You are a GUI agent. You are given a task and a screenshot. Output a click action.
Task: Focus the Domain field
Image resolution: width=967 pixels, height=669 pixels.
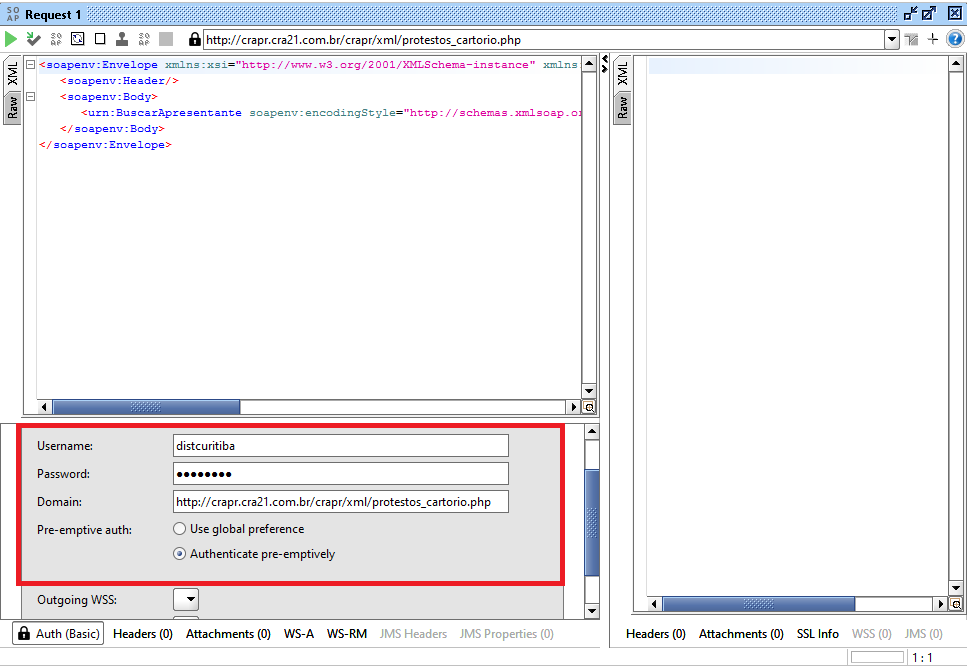pos(340,502)
